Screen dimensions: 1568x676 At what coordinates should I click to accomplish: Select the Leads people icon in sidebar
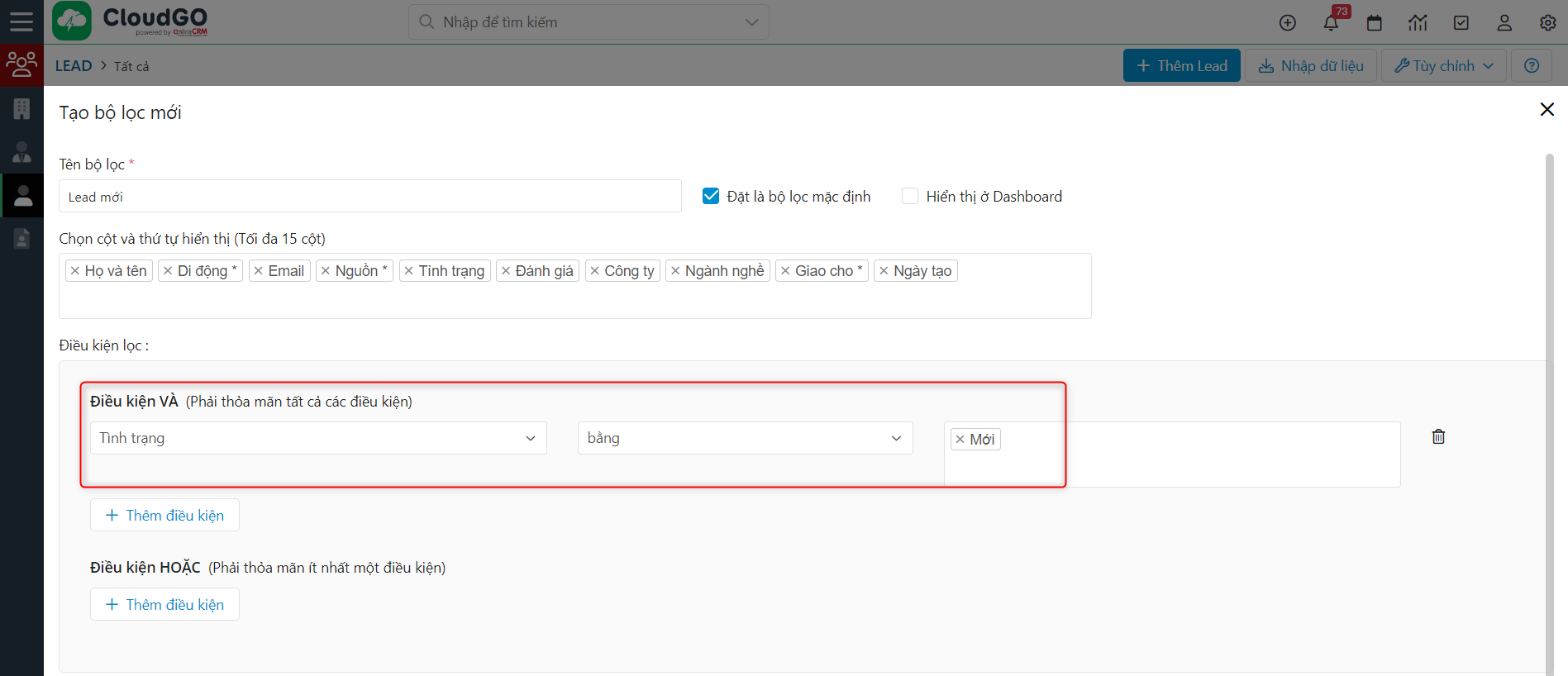click(x=21, y=64)
